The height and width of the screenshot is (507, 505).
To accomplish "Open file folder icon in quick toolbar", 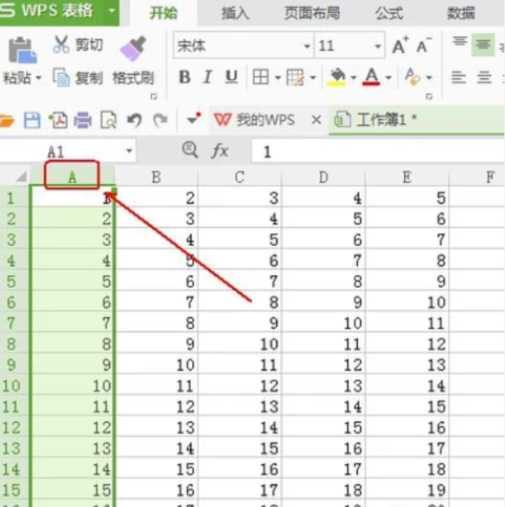I will 6,120.
